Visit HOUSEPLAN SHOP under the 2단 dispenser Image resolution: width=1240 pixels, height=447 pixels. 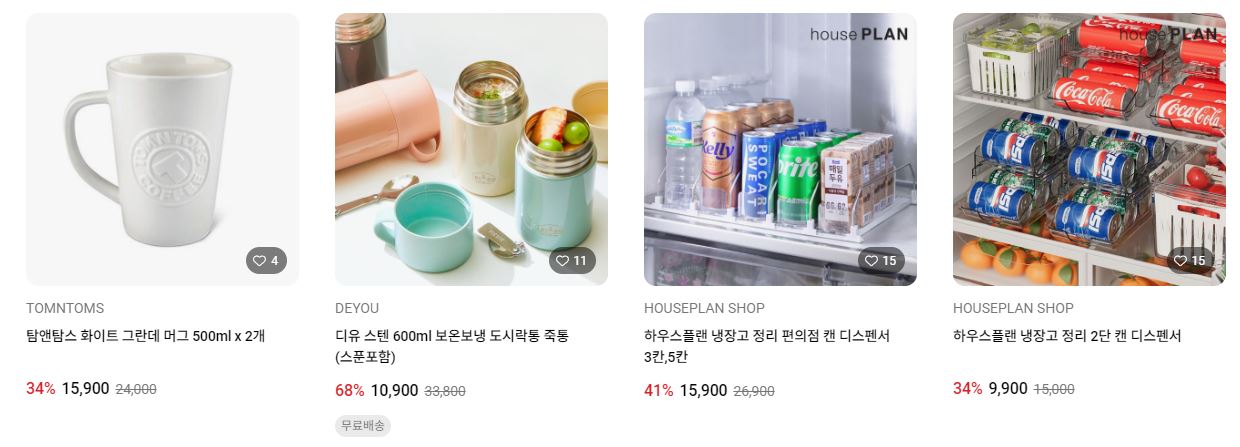pos(1013,308)
